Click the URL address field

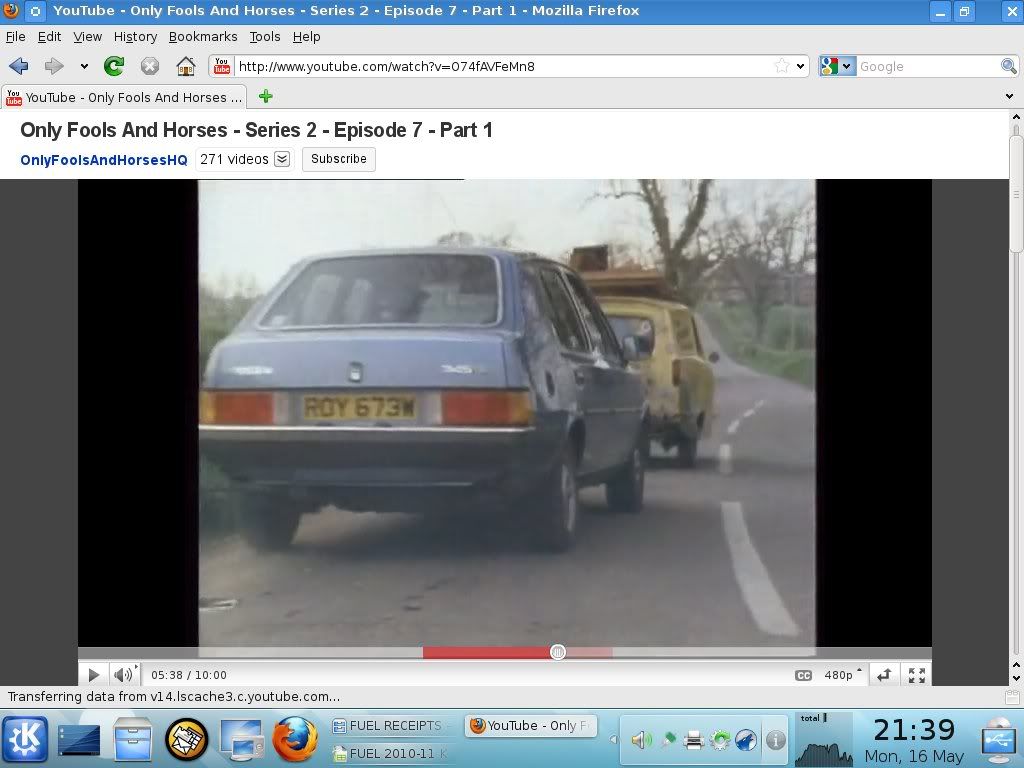coord(503,66)
